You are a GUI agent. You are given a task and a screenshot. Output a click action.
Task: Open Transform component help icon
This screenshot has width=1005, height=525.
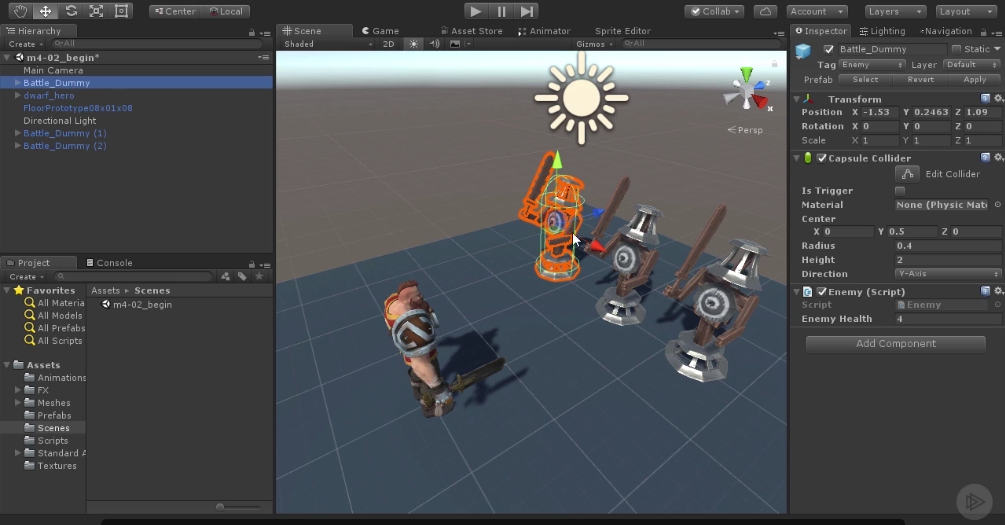point(985,99)
